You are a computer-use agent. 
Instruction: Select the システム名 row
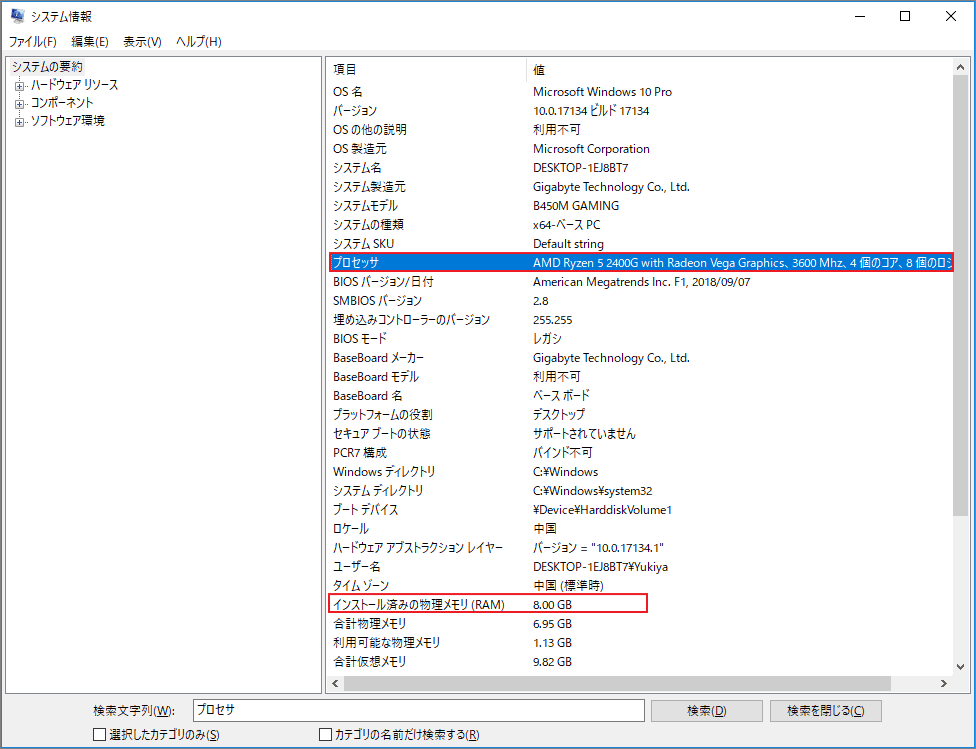(640, 167)
